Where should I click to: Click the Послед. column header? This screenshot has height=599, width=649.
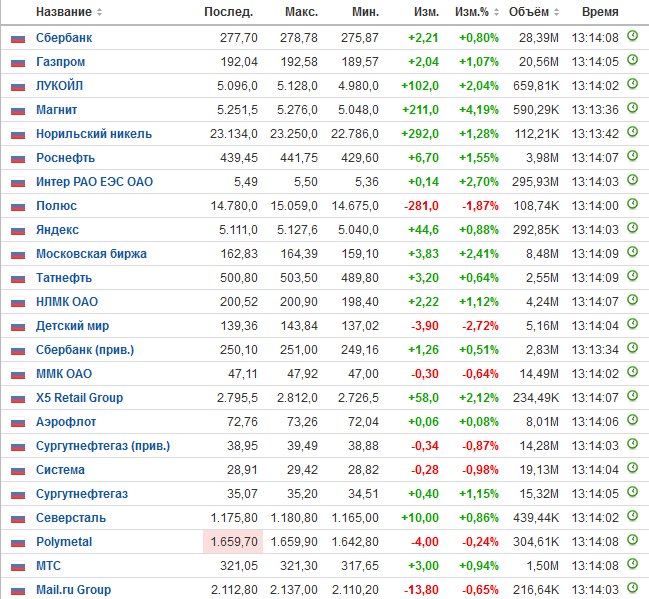point(228,12)
